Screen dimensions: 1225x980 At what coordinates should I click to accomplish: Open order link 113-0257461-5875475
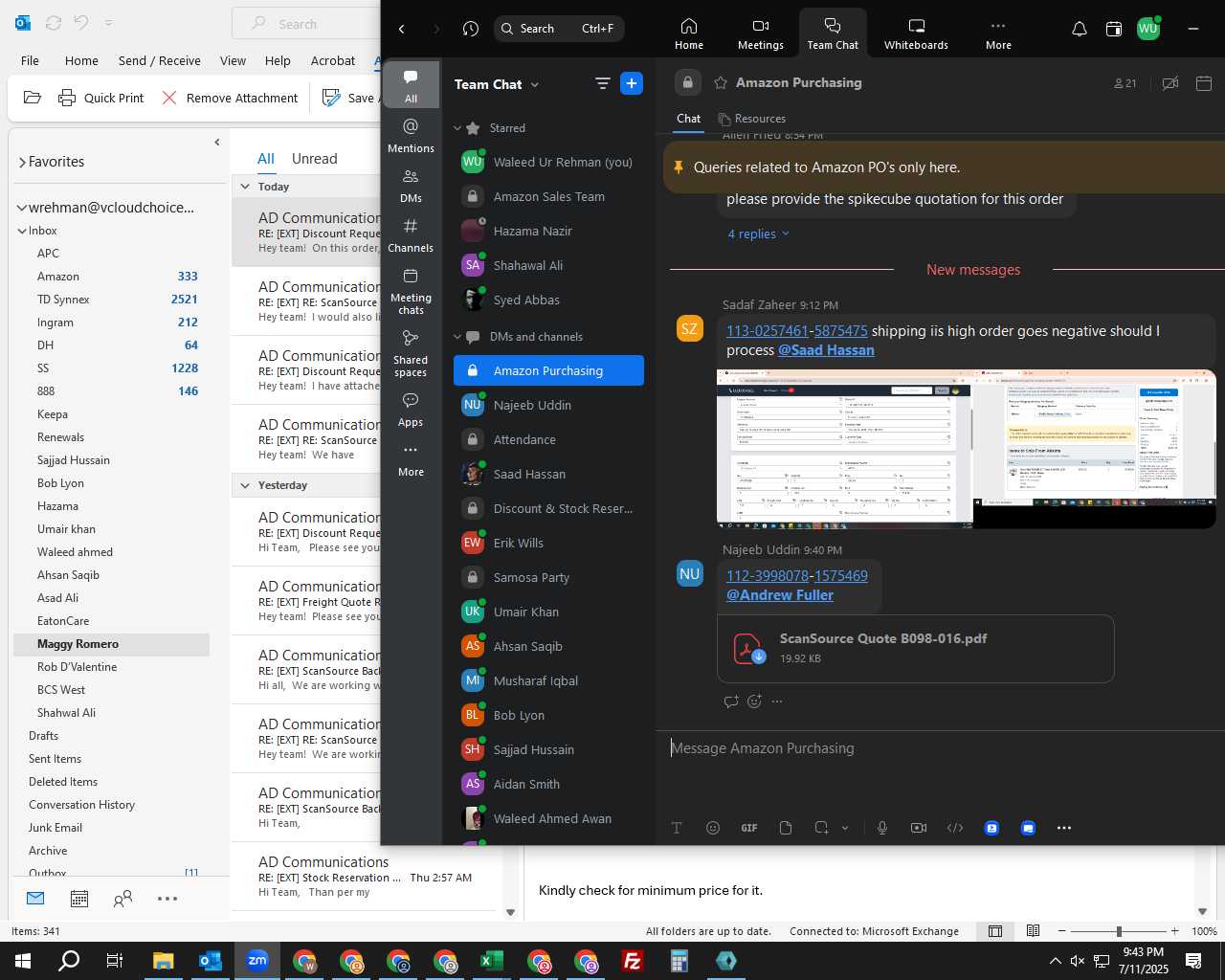796,331
